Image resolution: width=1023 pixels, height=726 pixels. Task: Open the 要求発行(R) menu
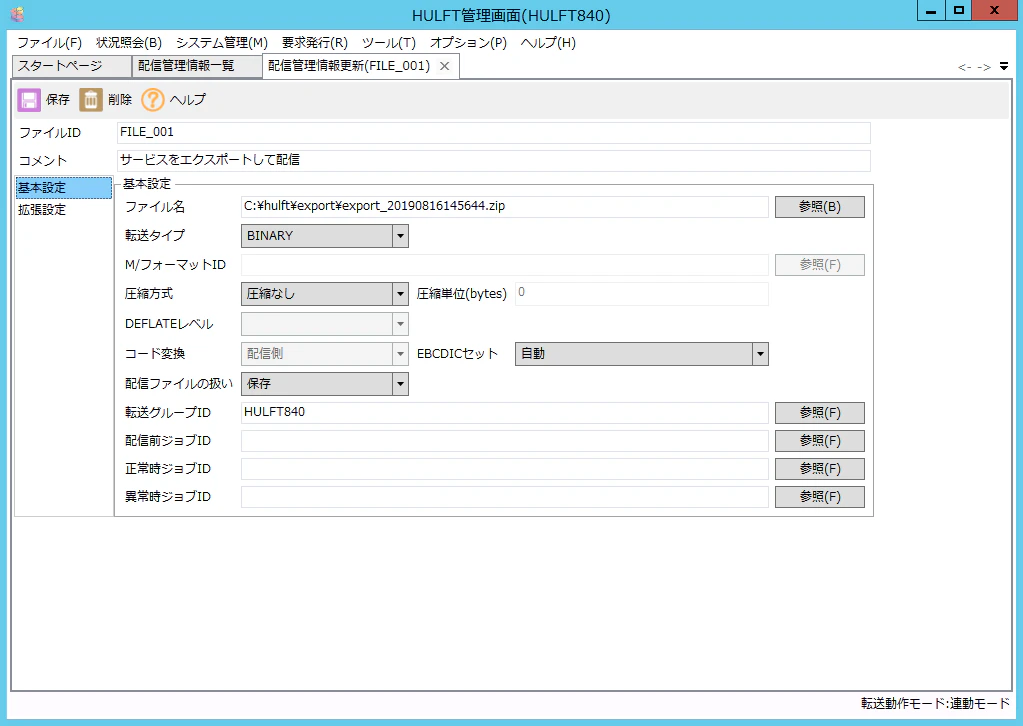pyautogui.click(x=314, y=43)
